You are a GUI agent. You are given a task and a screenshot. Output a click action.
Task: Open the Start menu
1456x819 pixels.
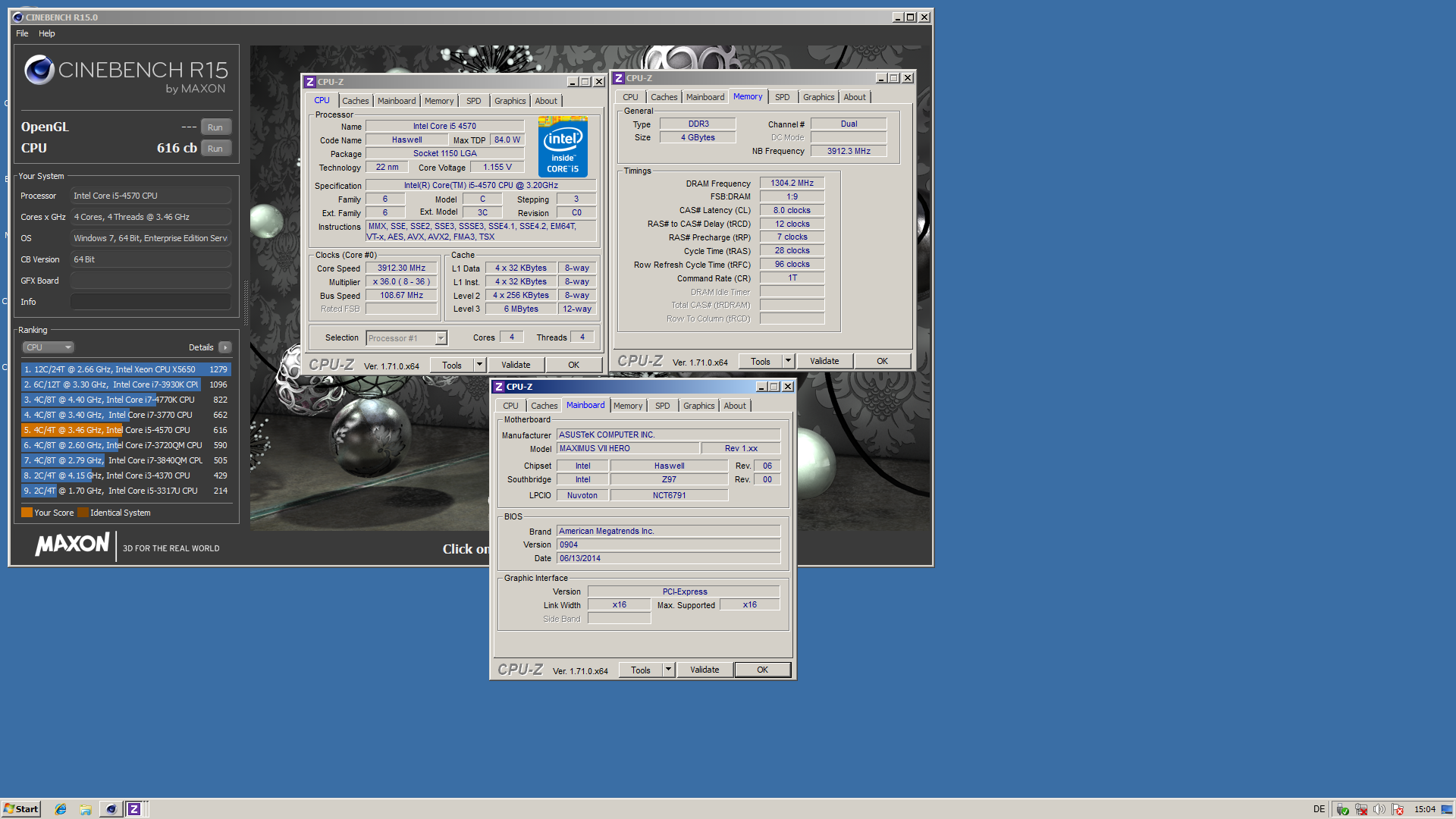pyautogui.click(x=21, y=809)
